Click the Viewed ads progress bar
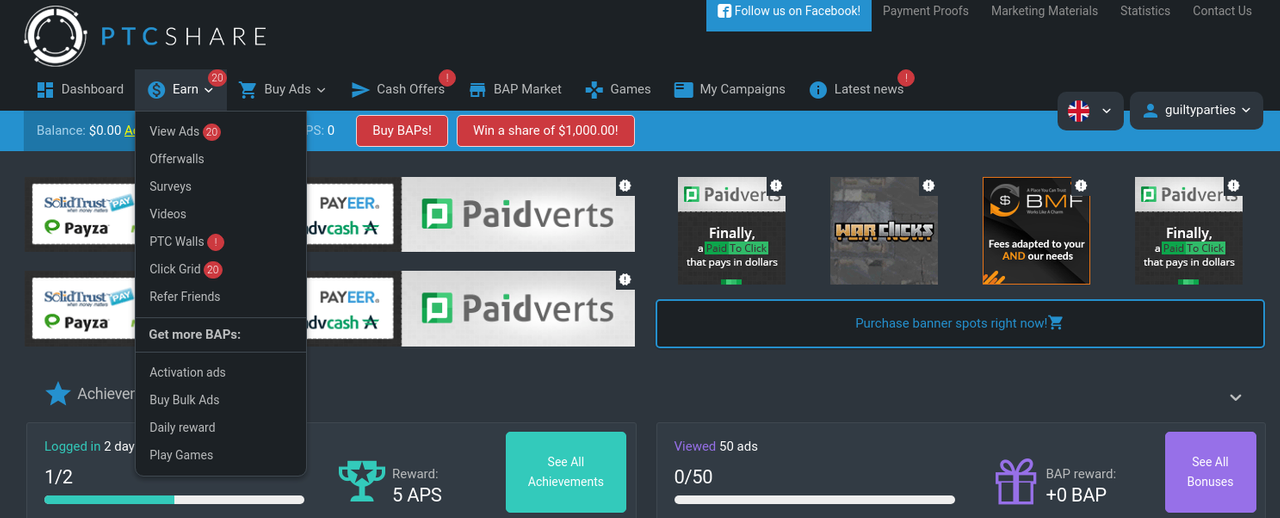The width and height of the screenshot is (1280, 518). 814,499
